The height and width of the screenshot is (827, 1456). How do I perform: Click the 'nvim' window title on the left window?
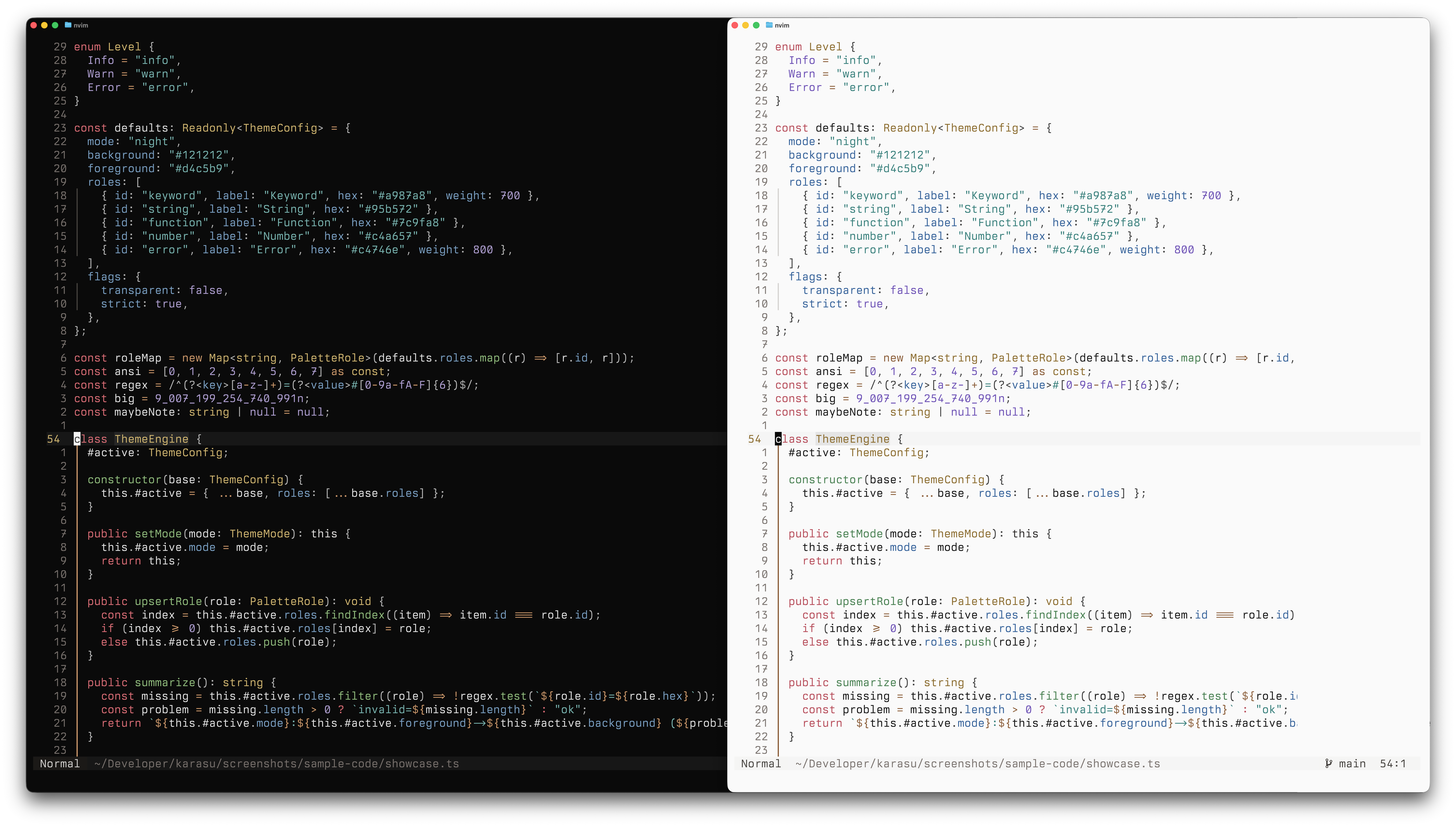[81, 25]
